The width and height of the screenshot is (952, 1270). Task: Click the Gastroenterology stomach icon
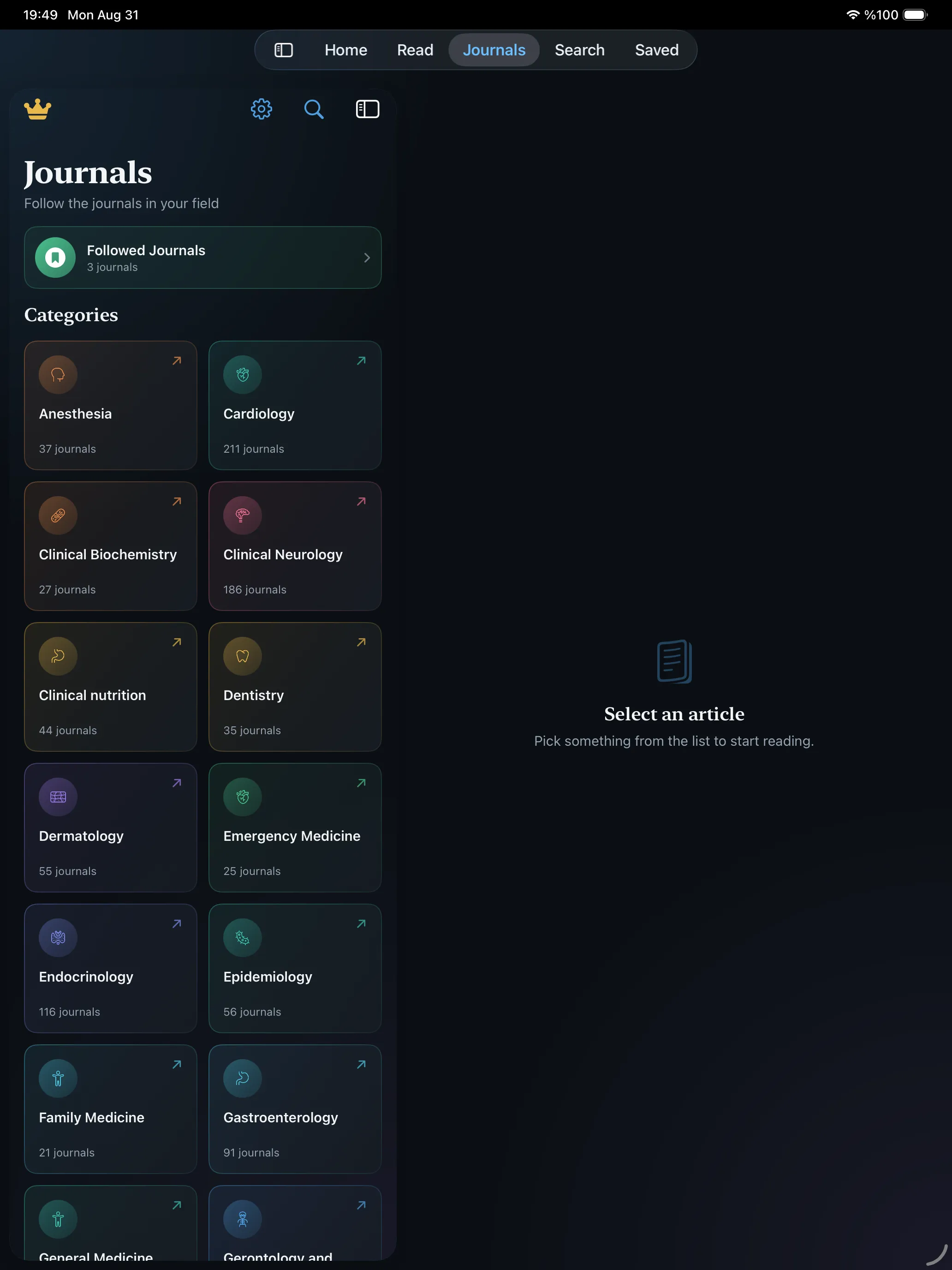(x=242, y=1078)
